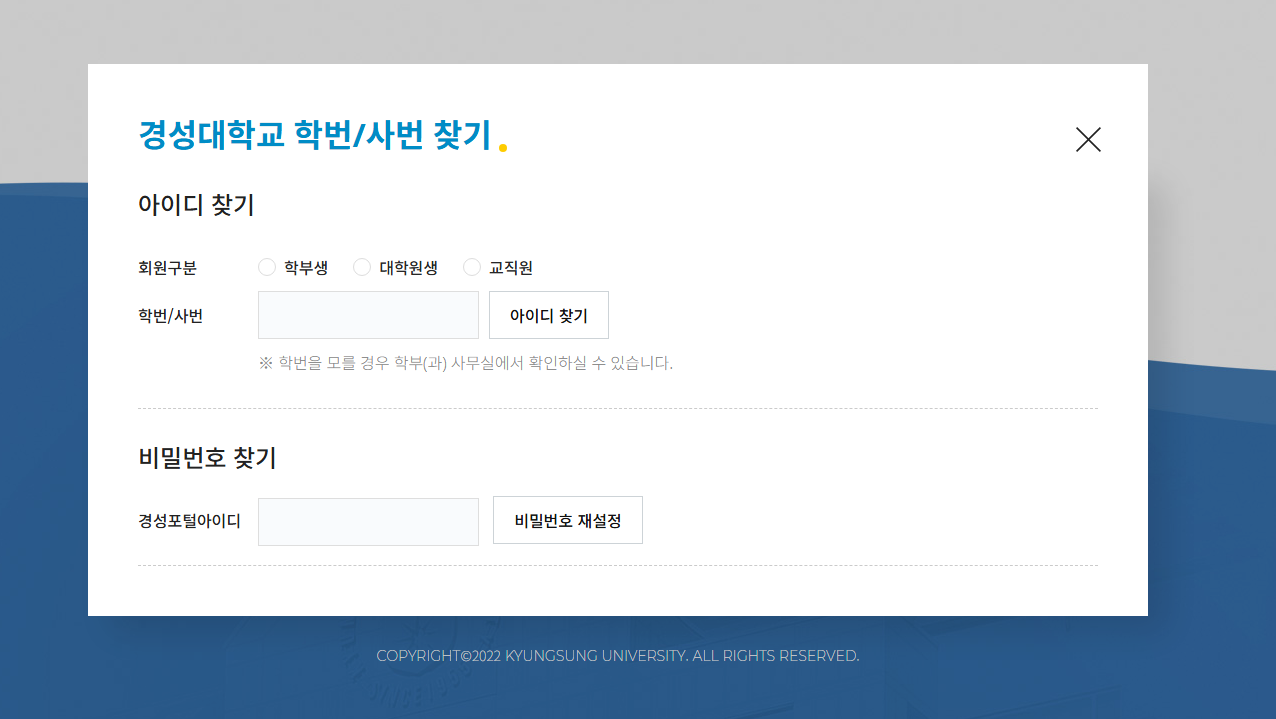Close the 학번/사번 찾기 dialog with X
The width and height of the screenshot is (1276, 719).
1088,140
